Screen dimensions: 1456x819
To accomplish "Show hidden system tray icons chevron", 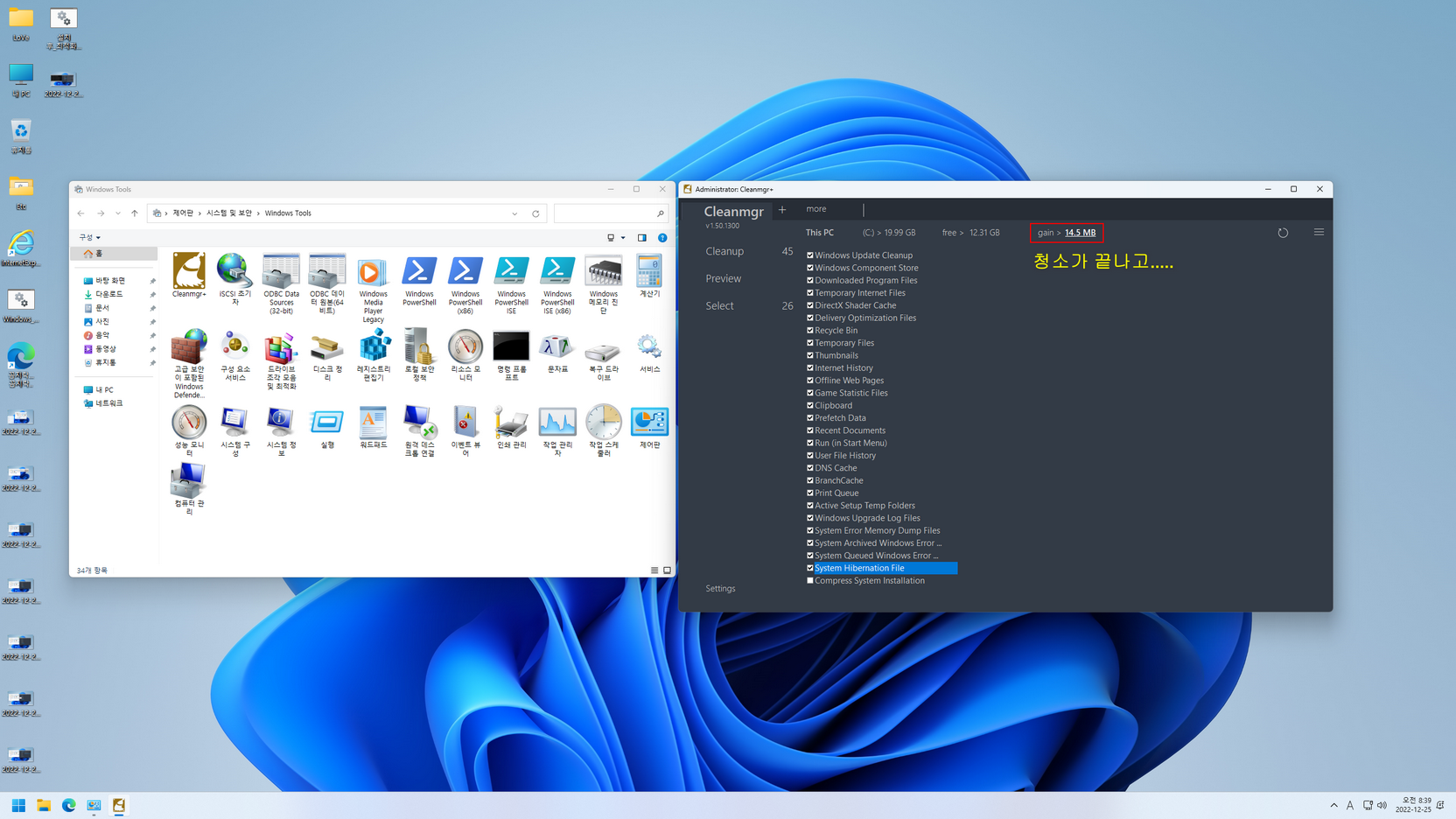I will [1333, 805].
